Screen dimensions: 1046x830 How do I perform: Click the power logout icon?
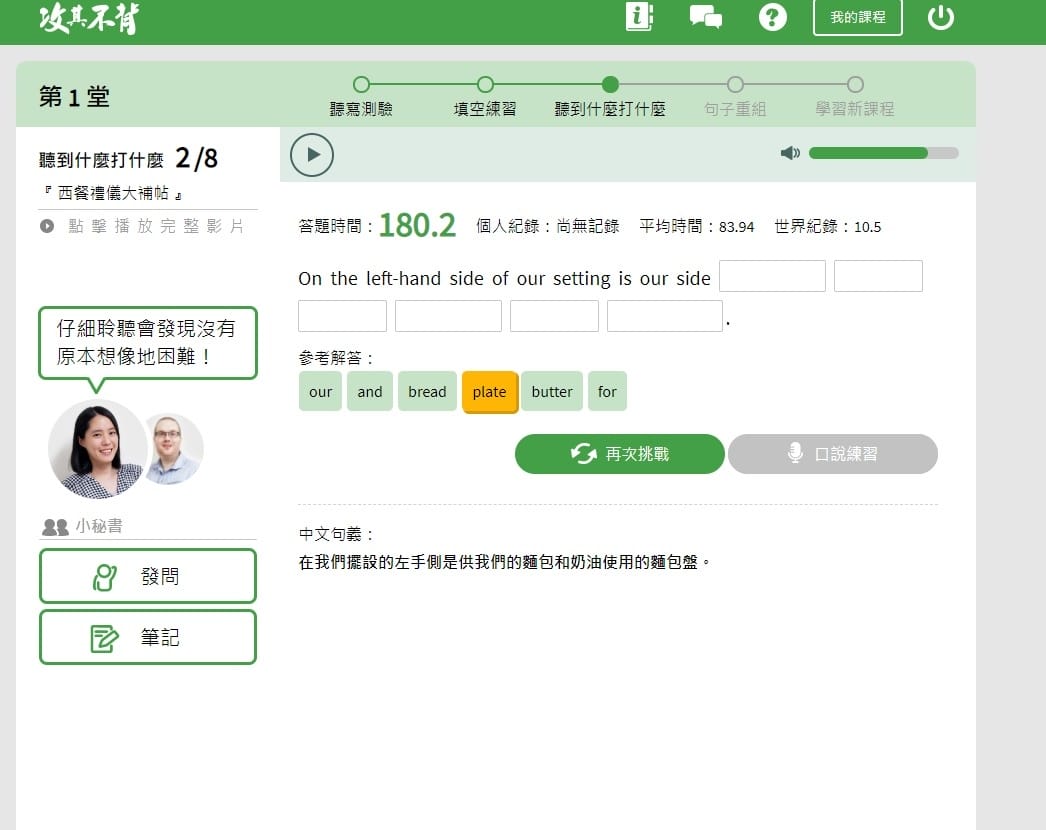[940, 17]
